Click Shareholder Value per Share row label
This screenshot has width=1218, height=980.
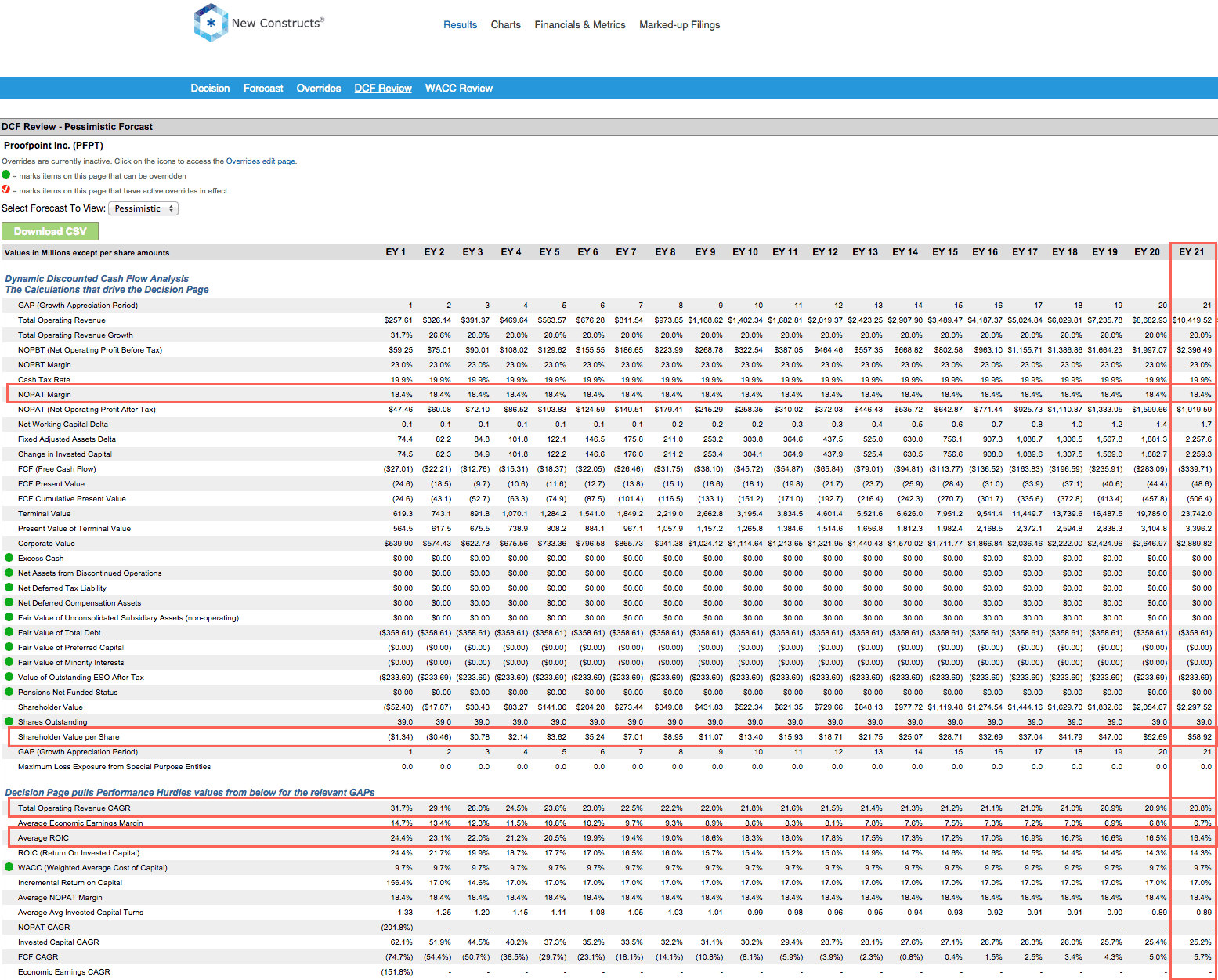click(69, 737)
